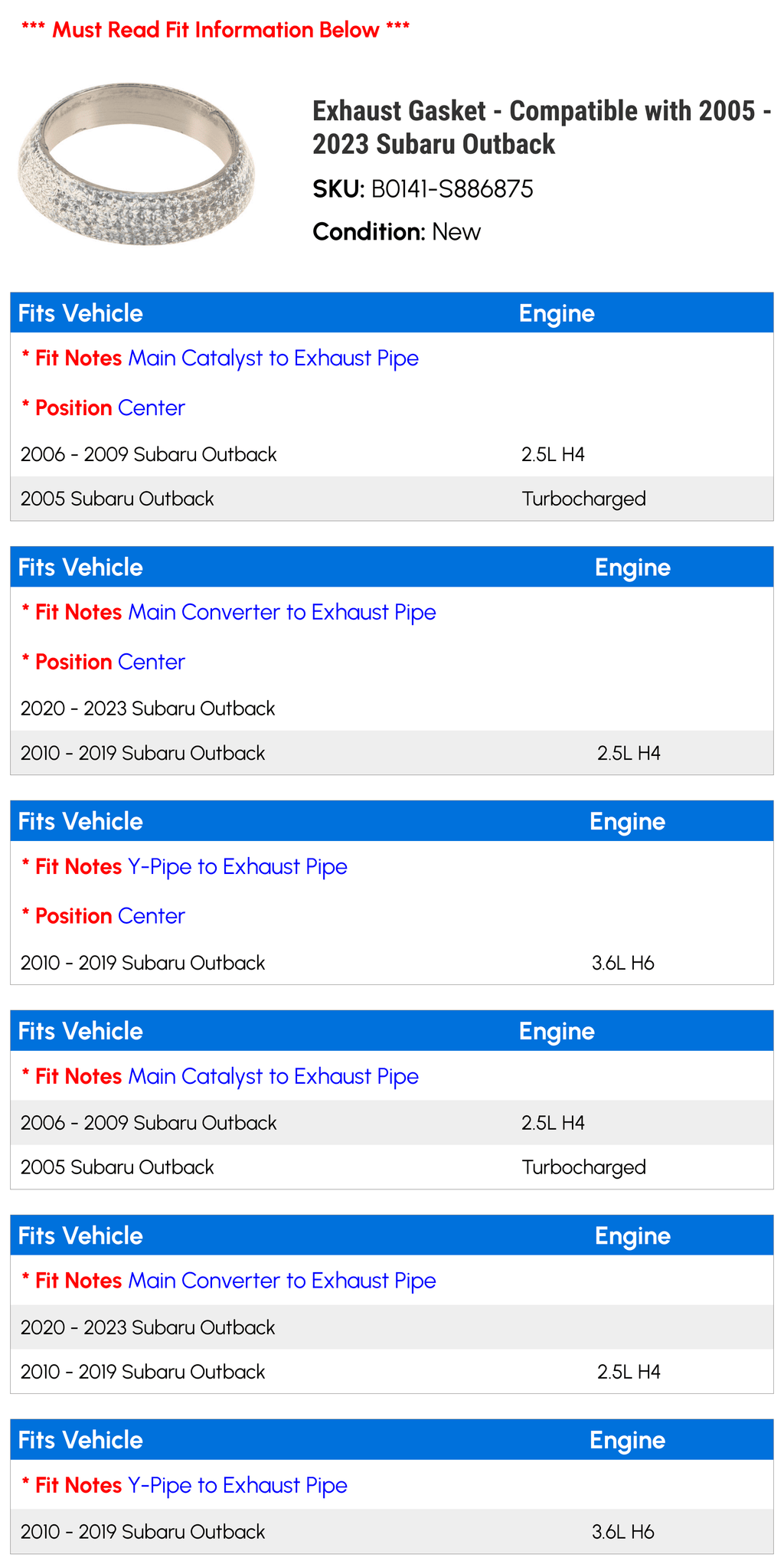This screenshot has width=784, height=1564.
Task: Select first 2010 - 2019 Outback 3.6L H6 row
Action: tap(392, 963)
